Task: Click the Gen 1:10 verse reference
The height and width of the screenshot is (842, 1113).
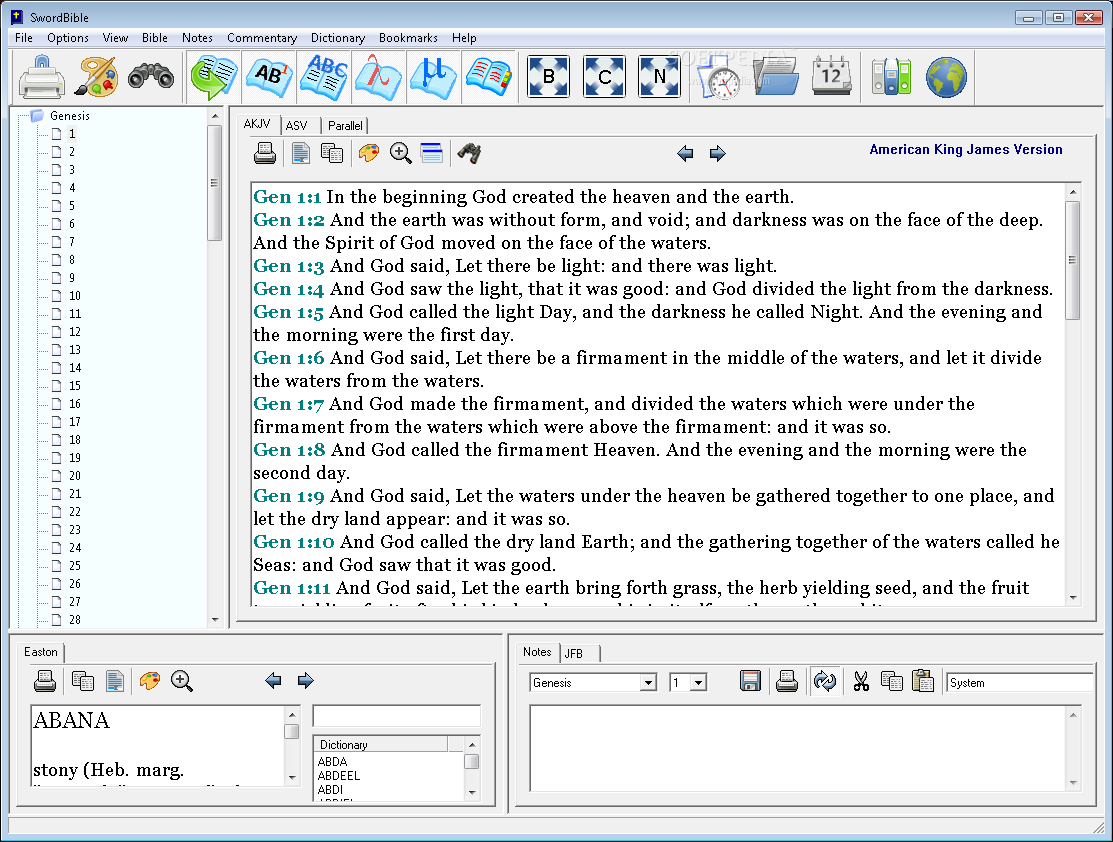Action: coord(294,542)
